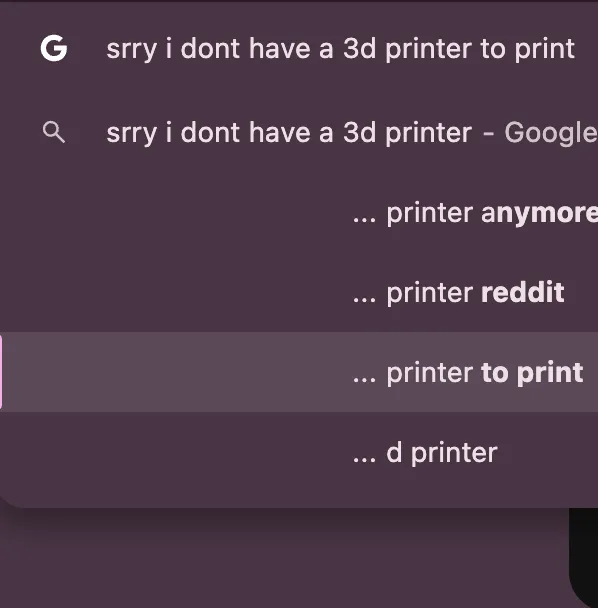Click the empty area left of "printer reddit"
The image size is (598, 608).
[x=175, y=292]
